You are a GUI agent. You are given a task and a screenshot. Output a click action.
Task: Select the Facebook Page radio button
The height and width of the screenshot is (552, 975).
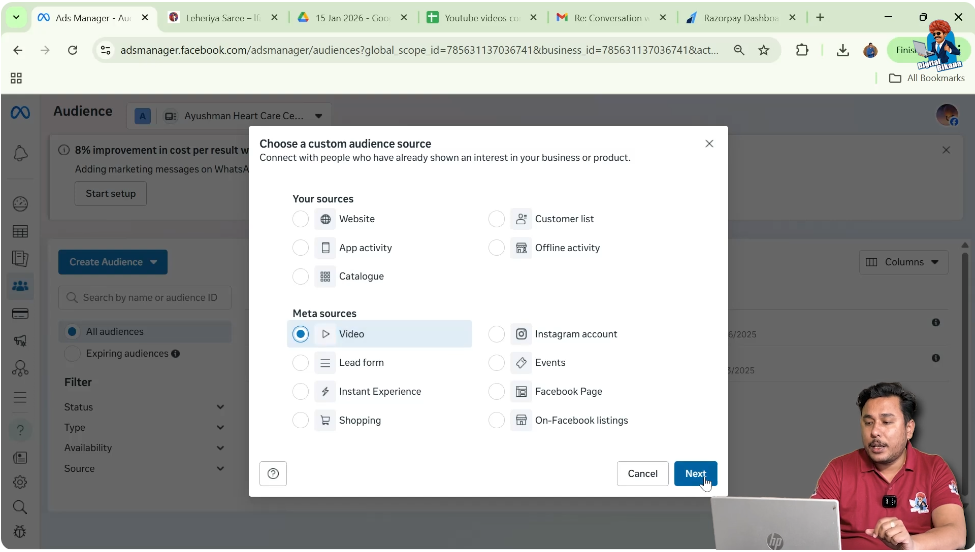[496, 392]
